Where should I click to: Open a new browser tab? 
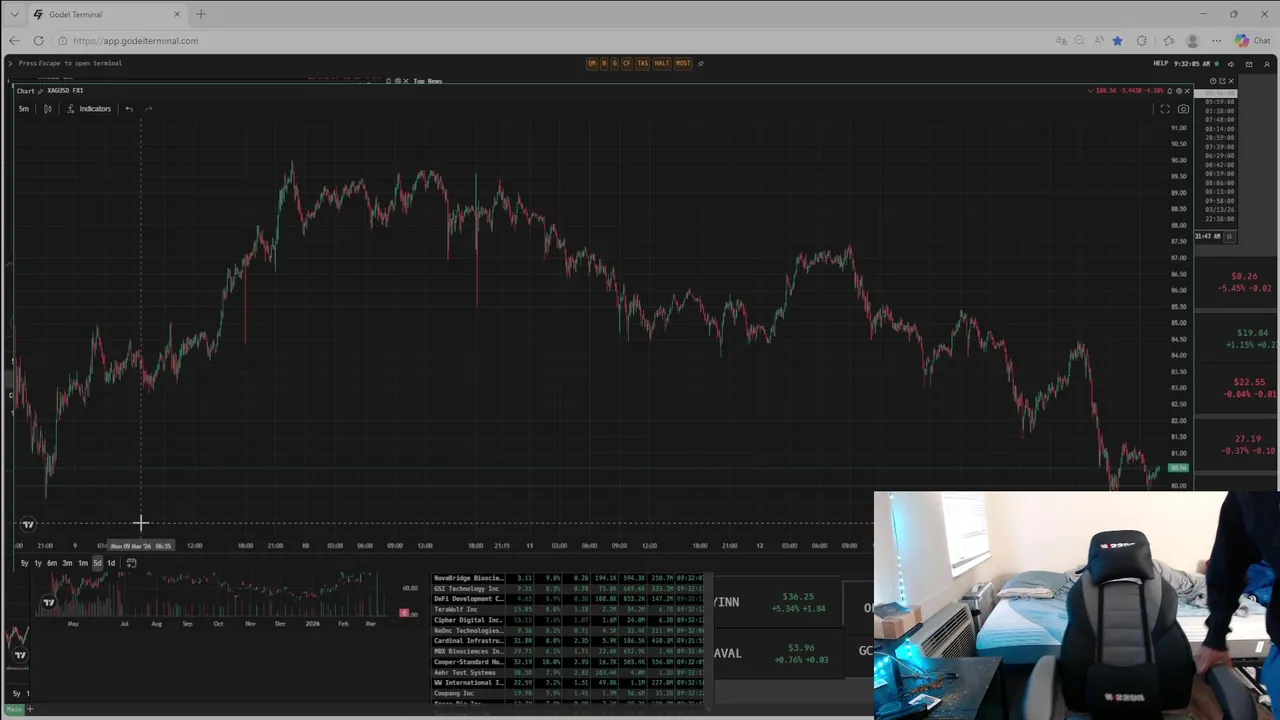(x=201, y=14)
